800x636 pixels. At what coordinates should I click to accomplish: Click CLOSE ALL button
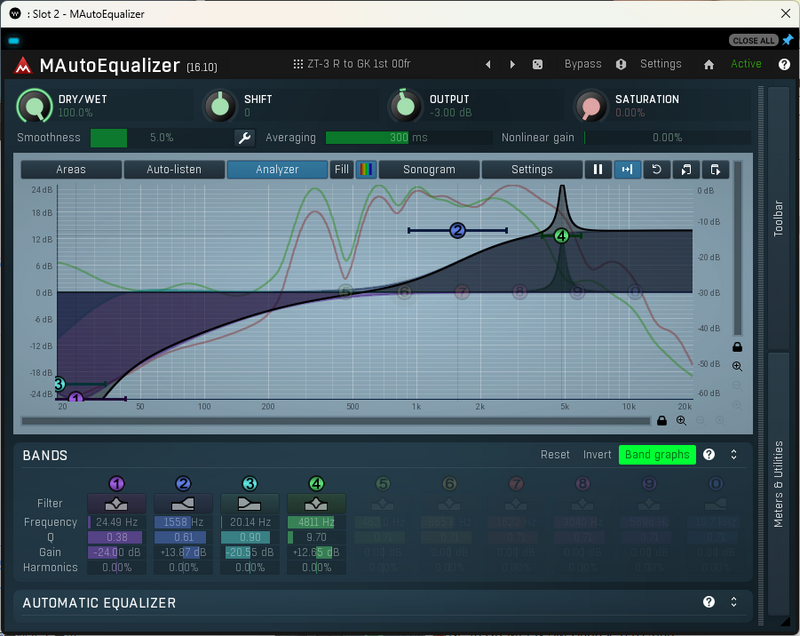tap(753, 40)
